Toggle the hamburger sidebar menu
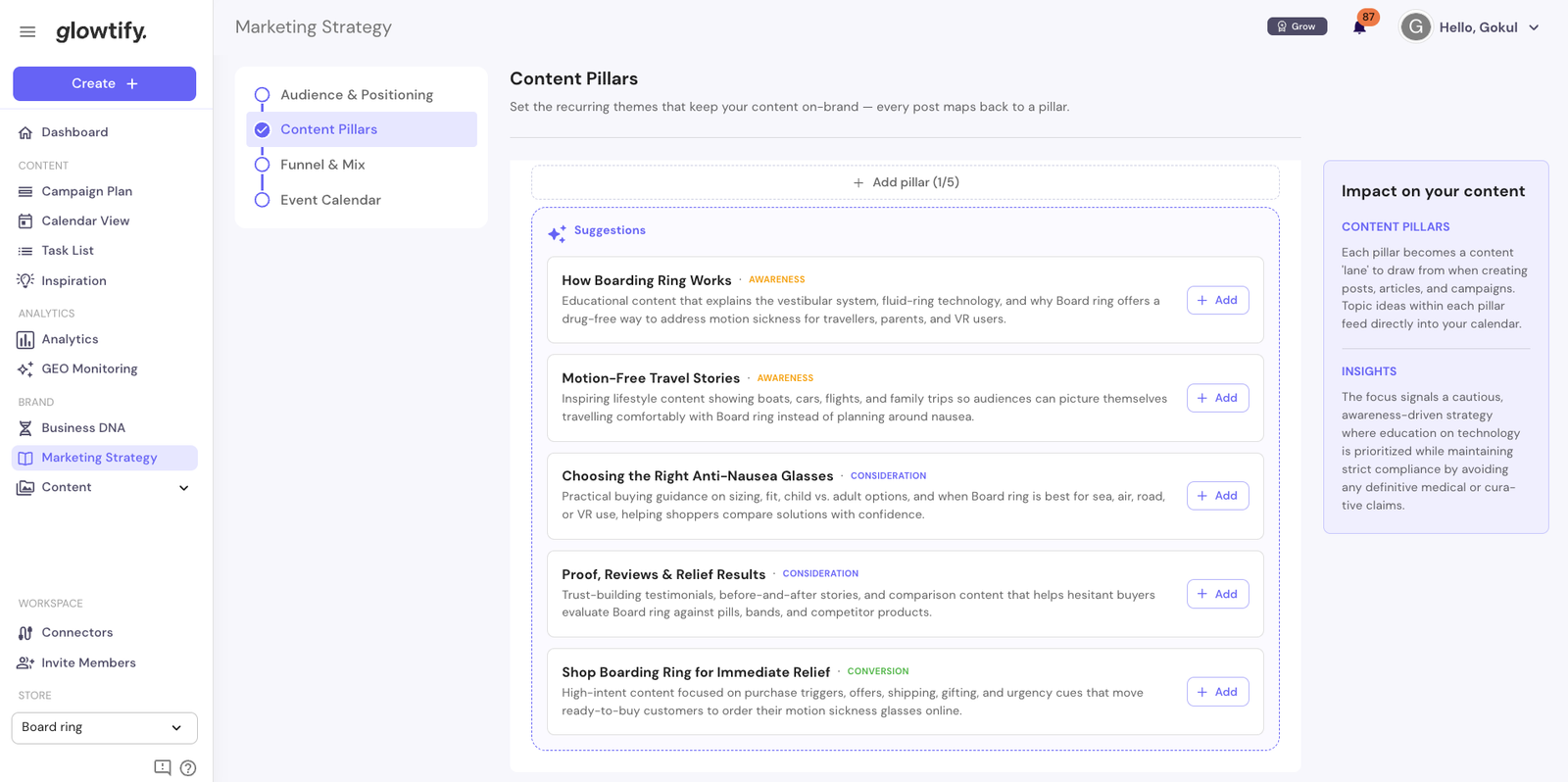The image size is (1568, 782). 27,31
